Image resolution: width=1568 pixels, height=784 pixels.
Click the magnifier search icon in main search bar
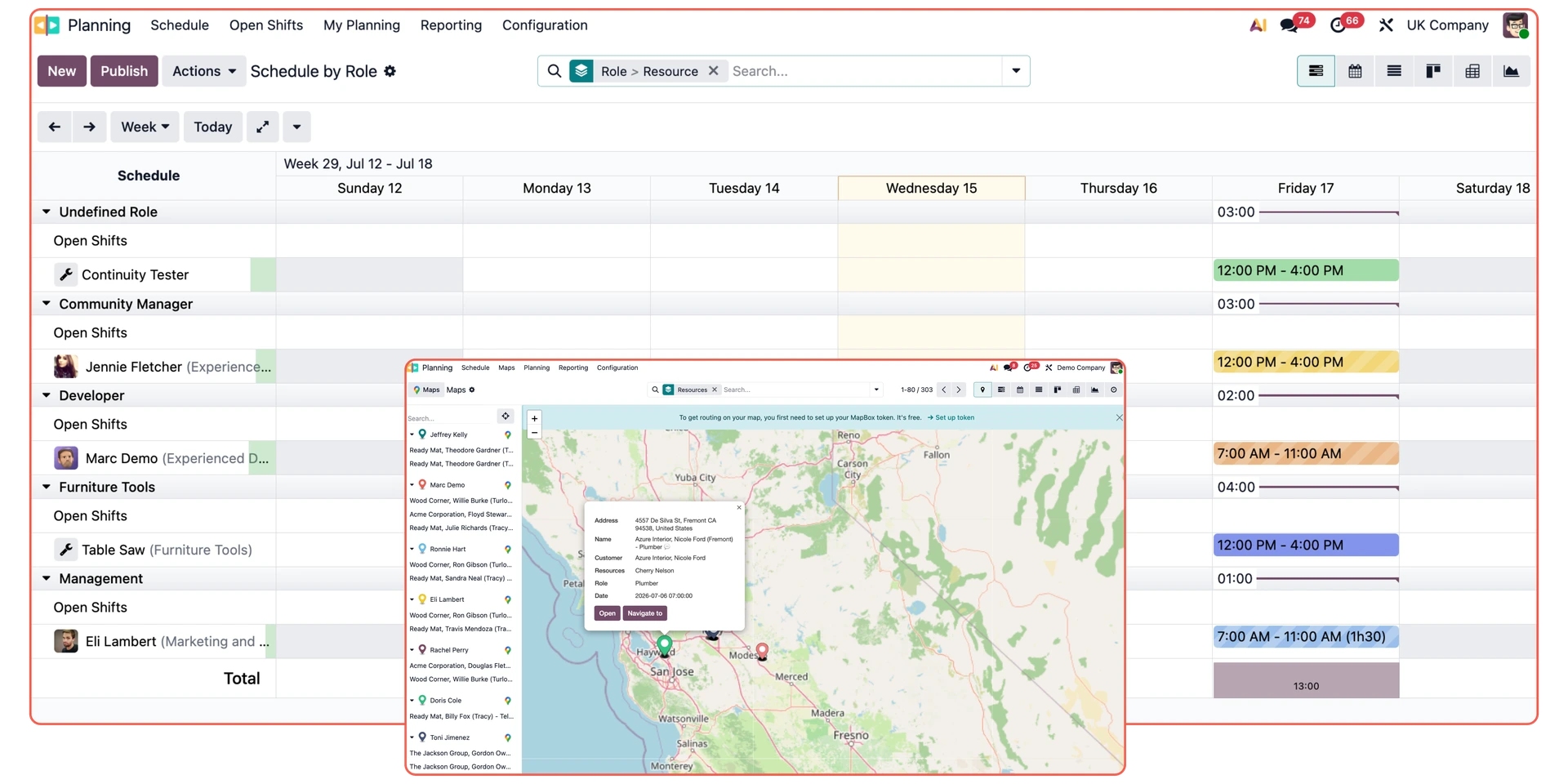pos(555,71)
